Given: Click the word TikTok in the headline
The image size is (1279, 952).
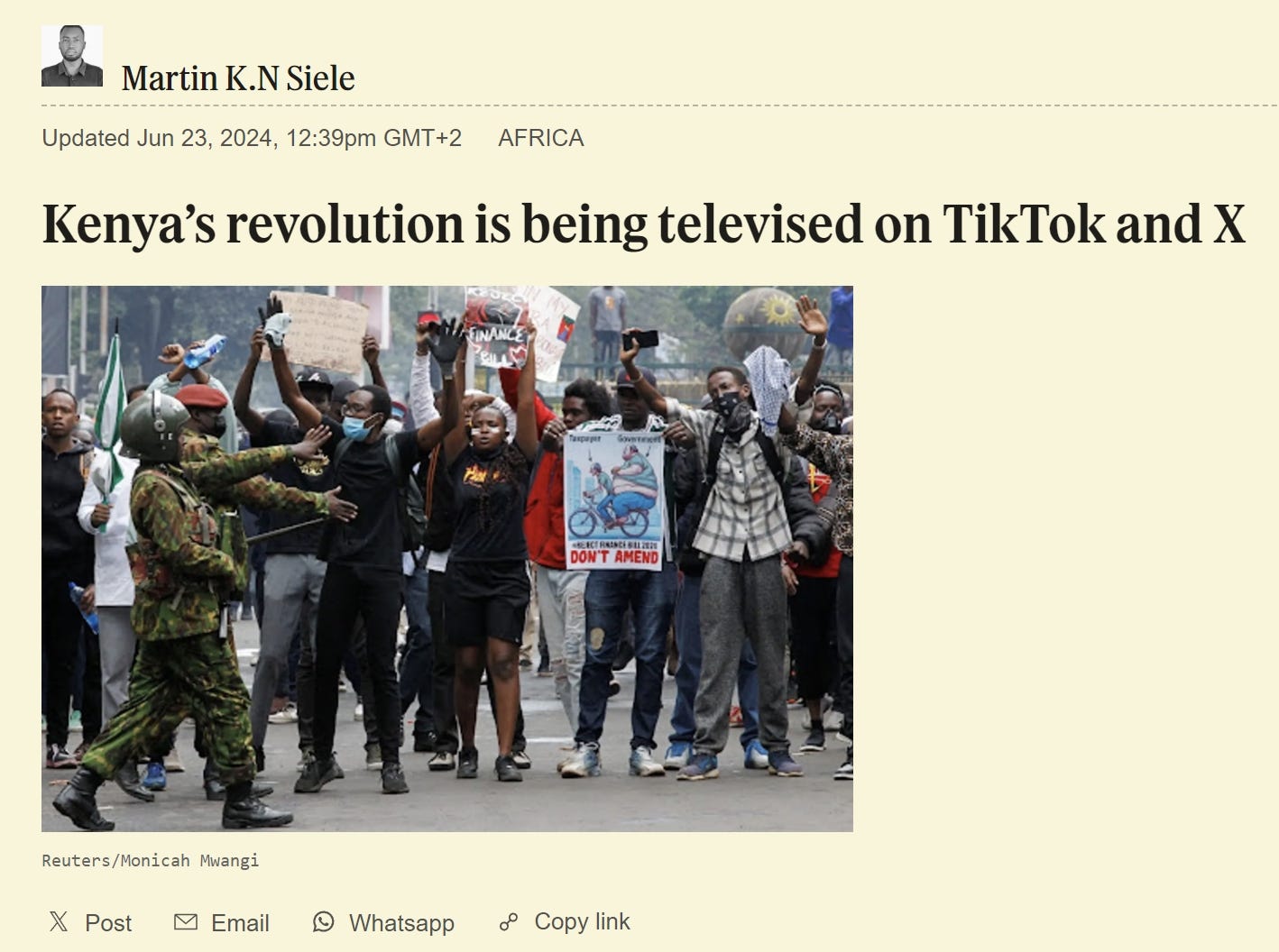Looking at the screenshot, I should pyautogui.click(x=1023, y=224).
